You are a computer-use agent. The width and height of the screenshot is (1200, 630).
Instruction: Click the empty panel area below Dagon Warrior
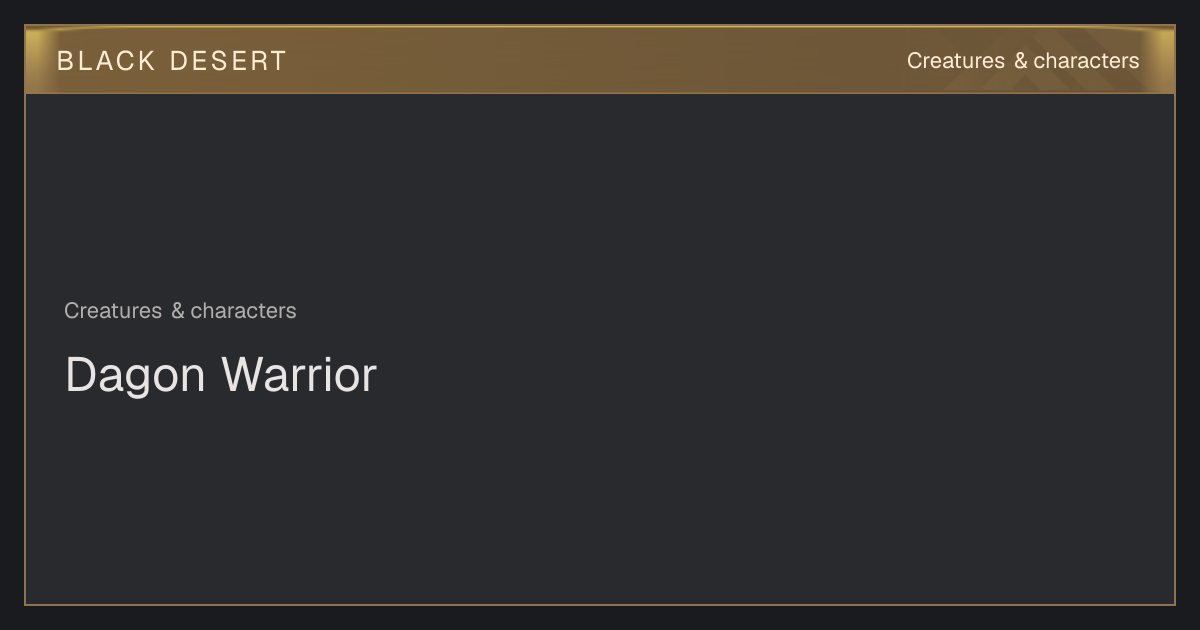pos(600,500)
